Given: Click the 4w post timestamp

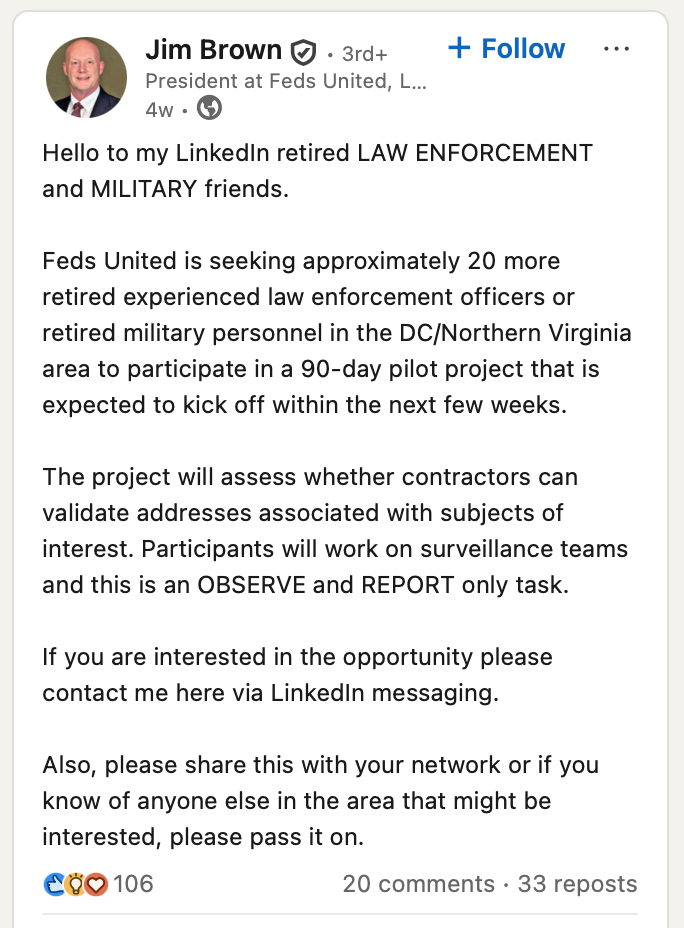Looking at the screenshot, I should (x=159, y=110).
